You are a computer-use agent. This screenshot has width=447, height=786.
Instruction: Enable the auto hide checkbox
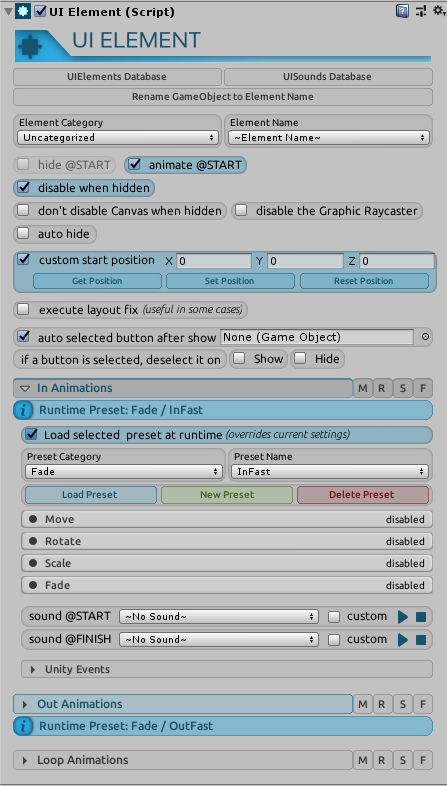coord(23,234)
